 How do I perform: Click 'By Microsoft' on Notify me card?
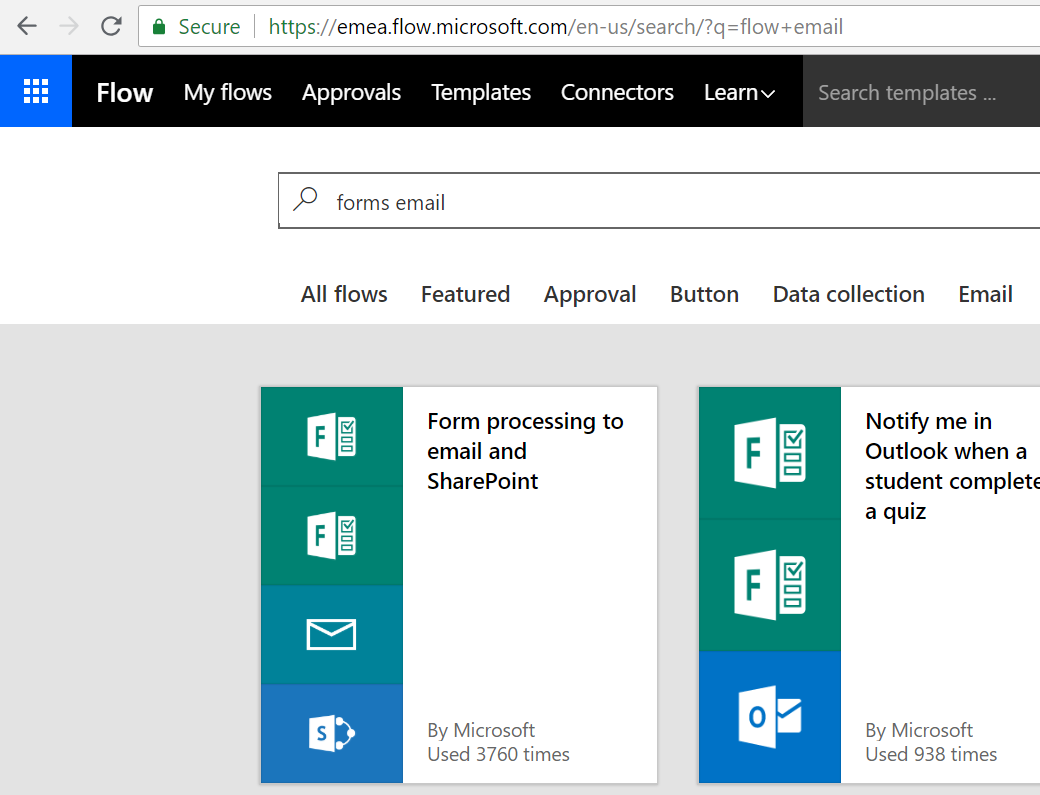click(x=919, y=730)
